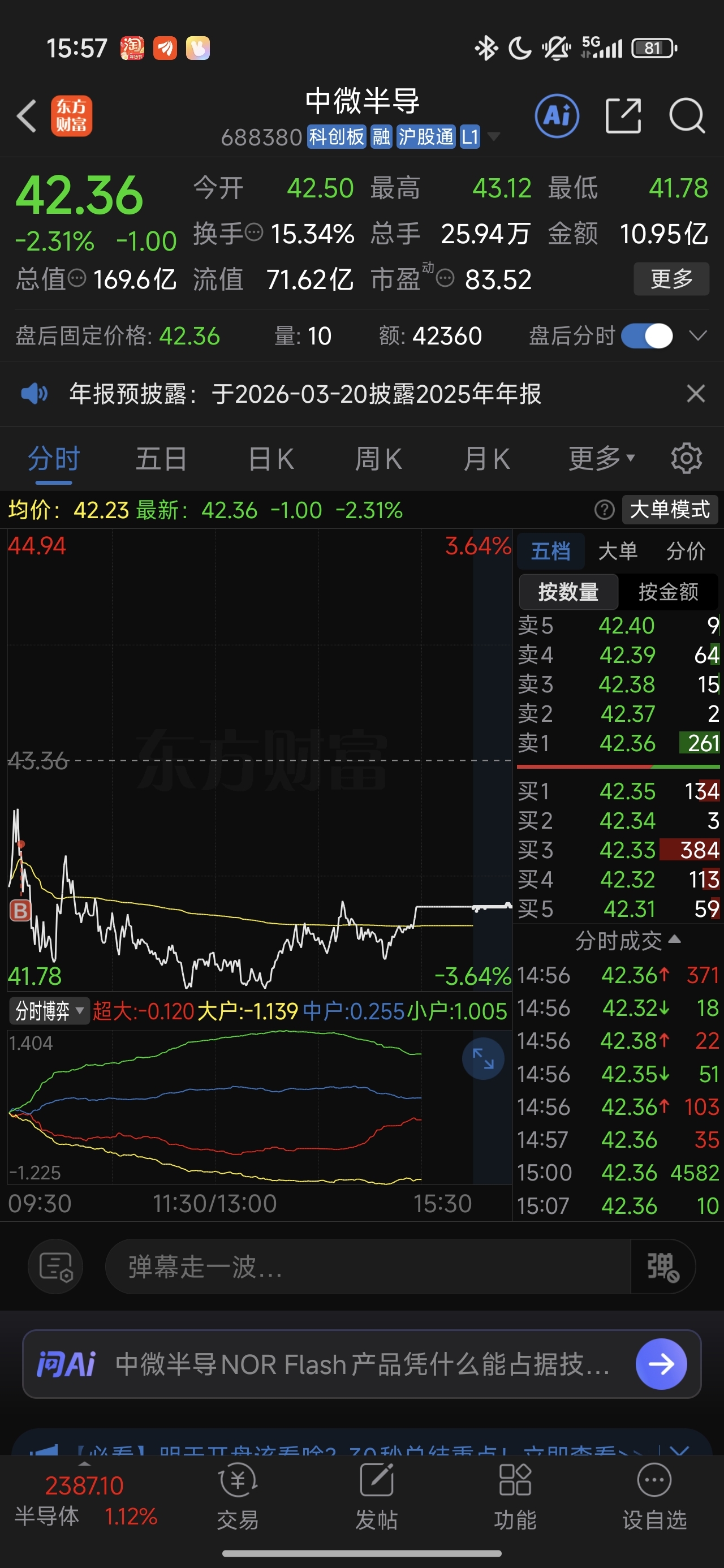Open the search magnifier icon

[687, 115]
